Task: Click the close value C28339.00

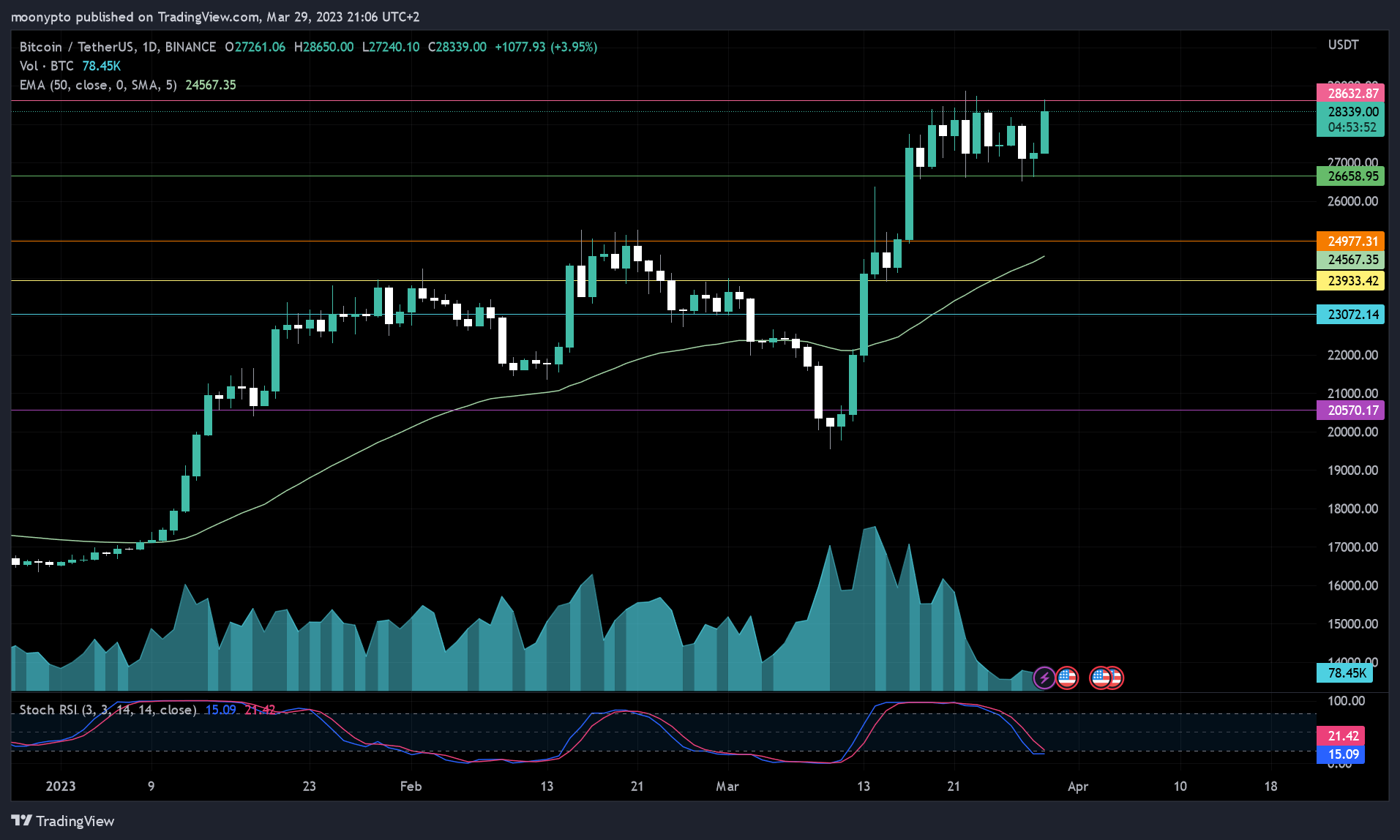Action: coord(457,47)
